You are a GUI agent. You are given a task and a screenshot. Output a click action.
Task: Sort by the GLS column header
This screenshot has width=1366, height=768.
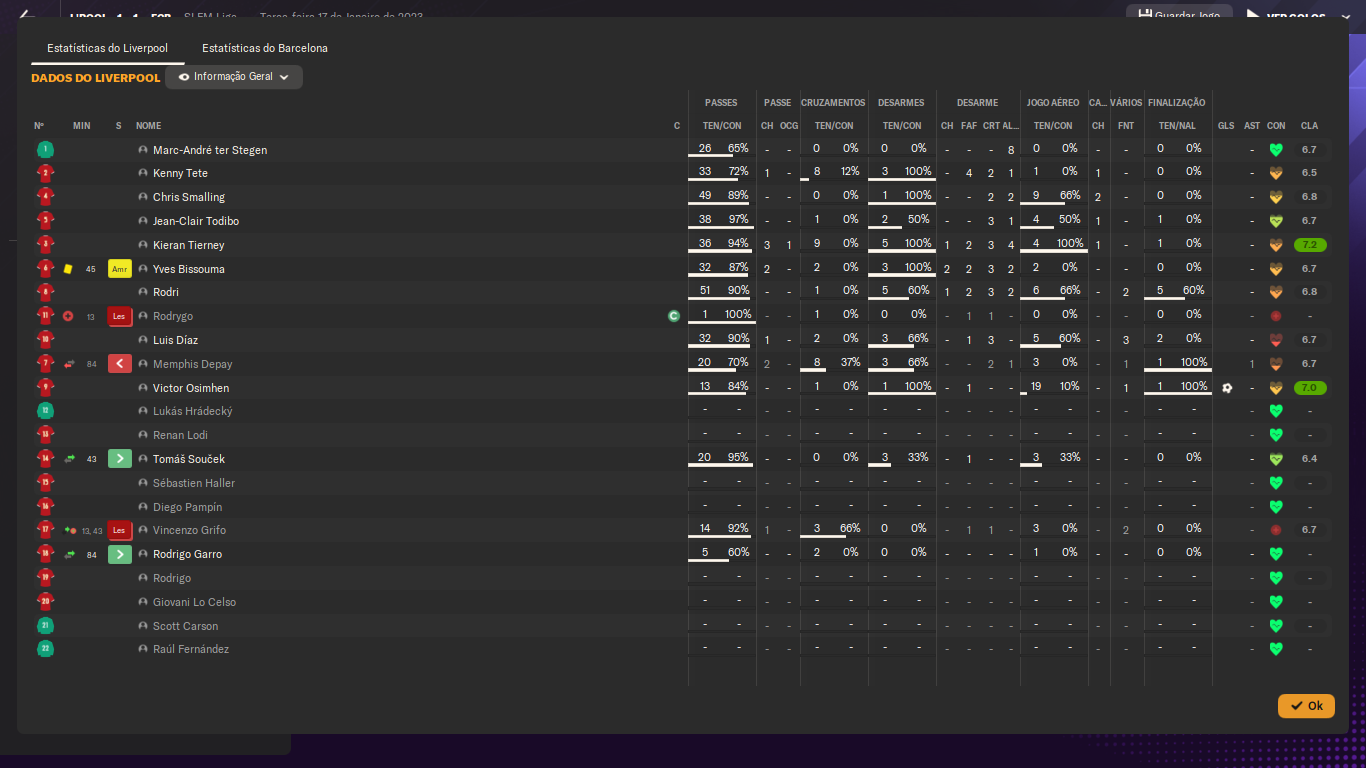coord(1226,126)
